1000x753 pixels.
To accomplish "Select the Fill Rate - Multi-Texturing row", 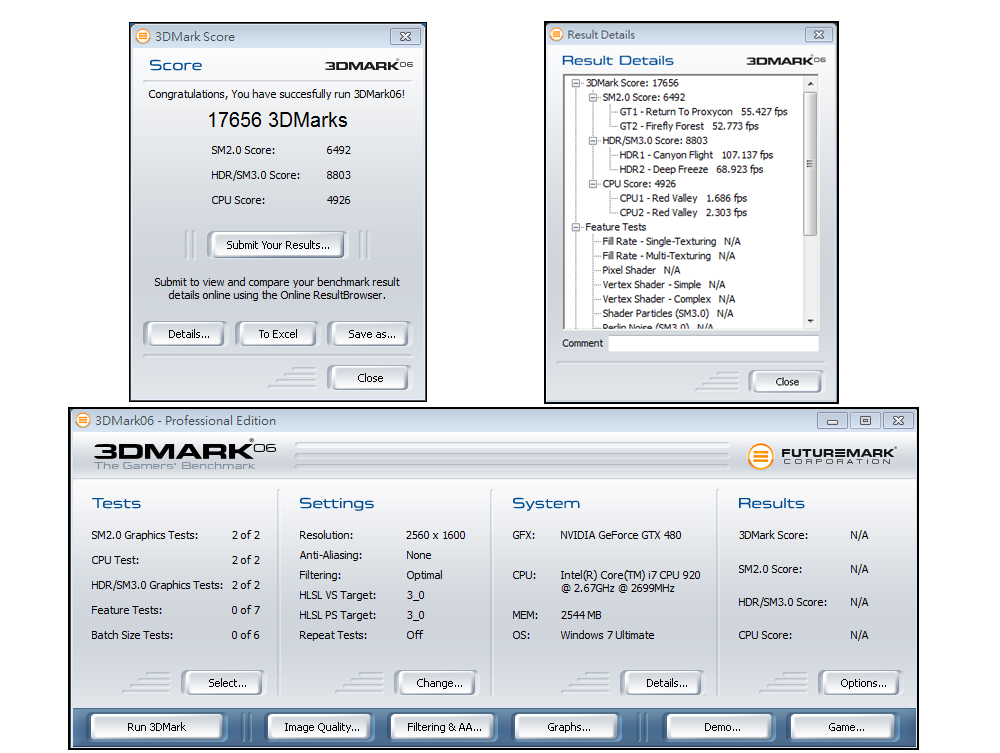I will pos(668,256).
